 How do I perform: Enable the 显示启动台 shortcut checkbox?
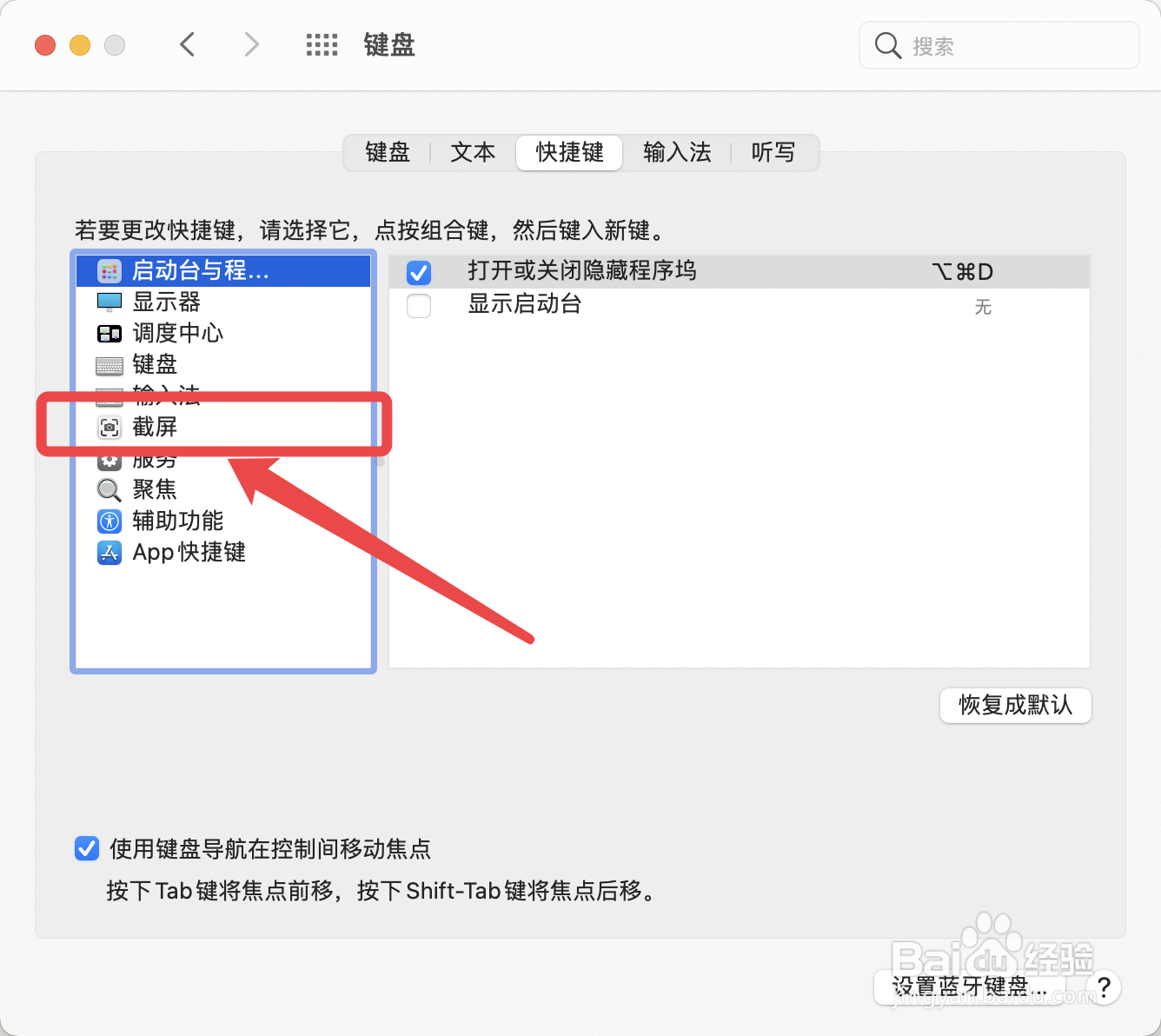419,306
